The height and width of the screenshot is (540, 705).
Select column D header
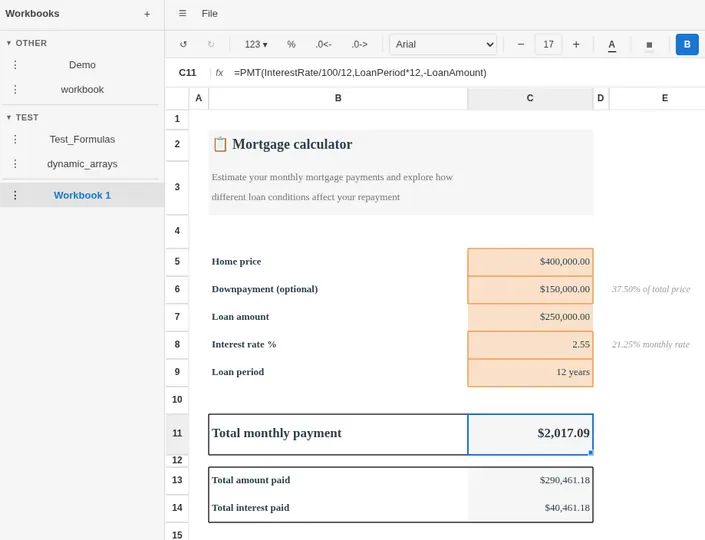coord(601,98)
